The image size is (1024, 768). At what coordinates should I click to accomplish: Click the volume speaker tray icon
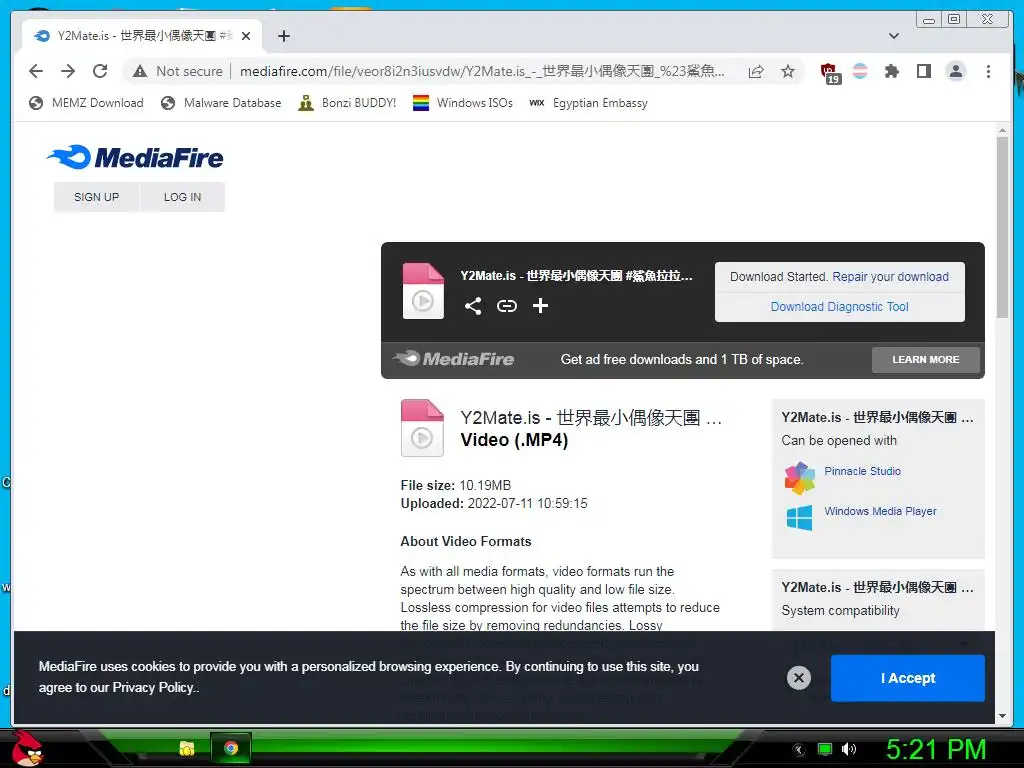(848, 749)
